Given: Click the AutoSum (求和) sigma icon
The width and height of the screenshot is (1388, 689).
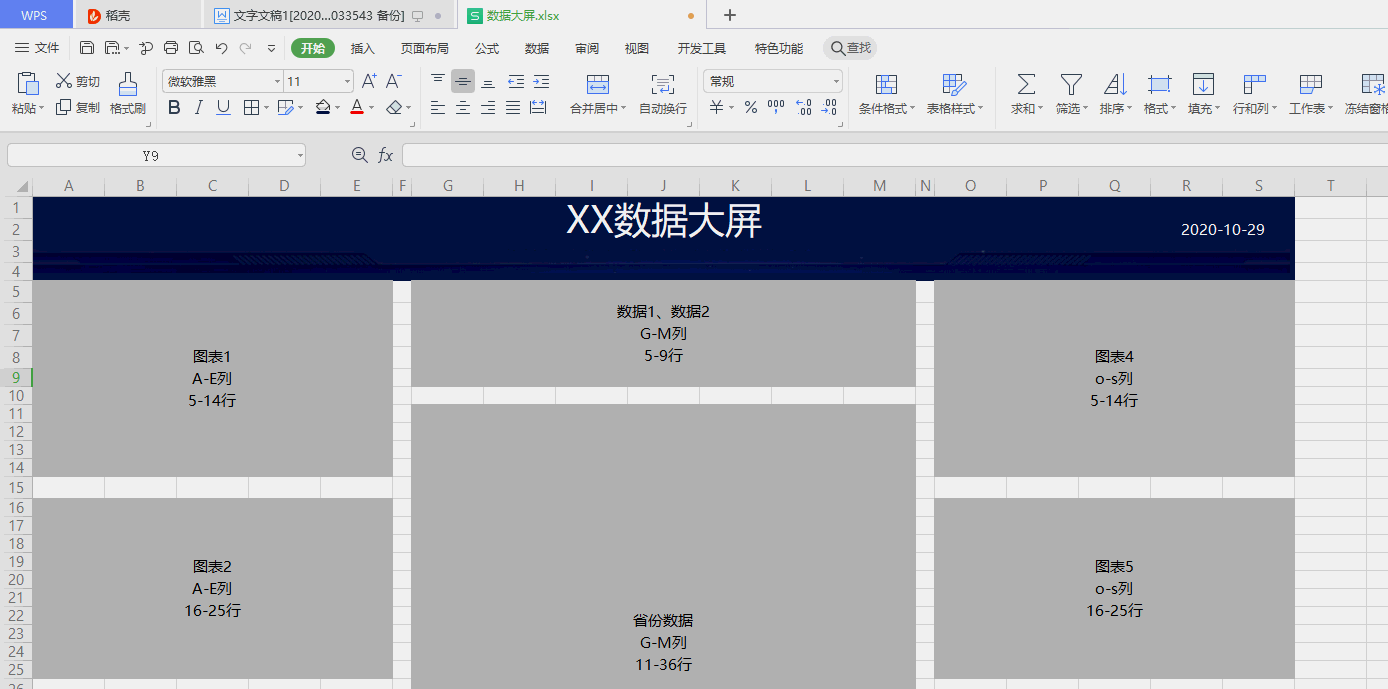Looking at the screenshot, I should [1026, 84].
